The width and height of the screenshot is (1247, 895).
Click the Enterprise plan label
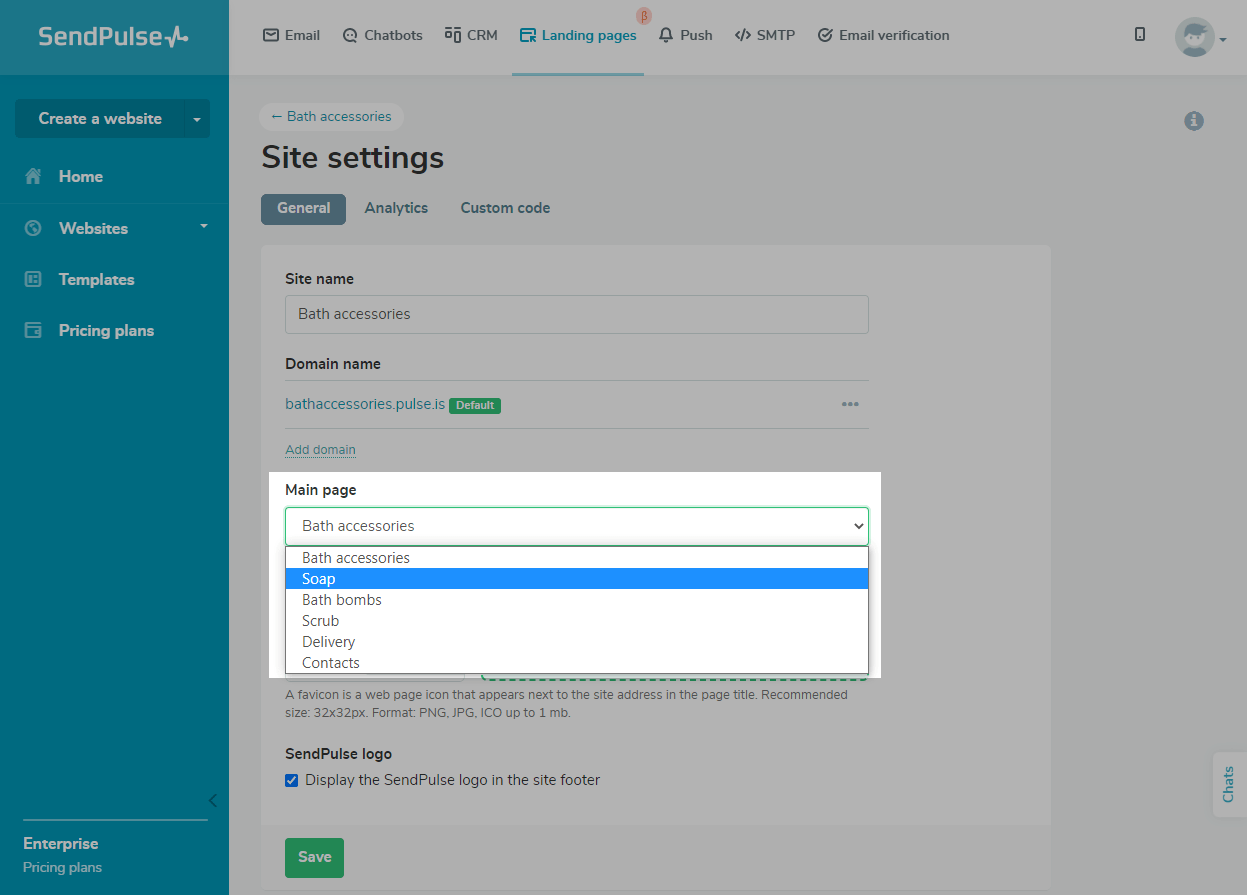(x=61, y=843)
